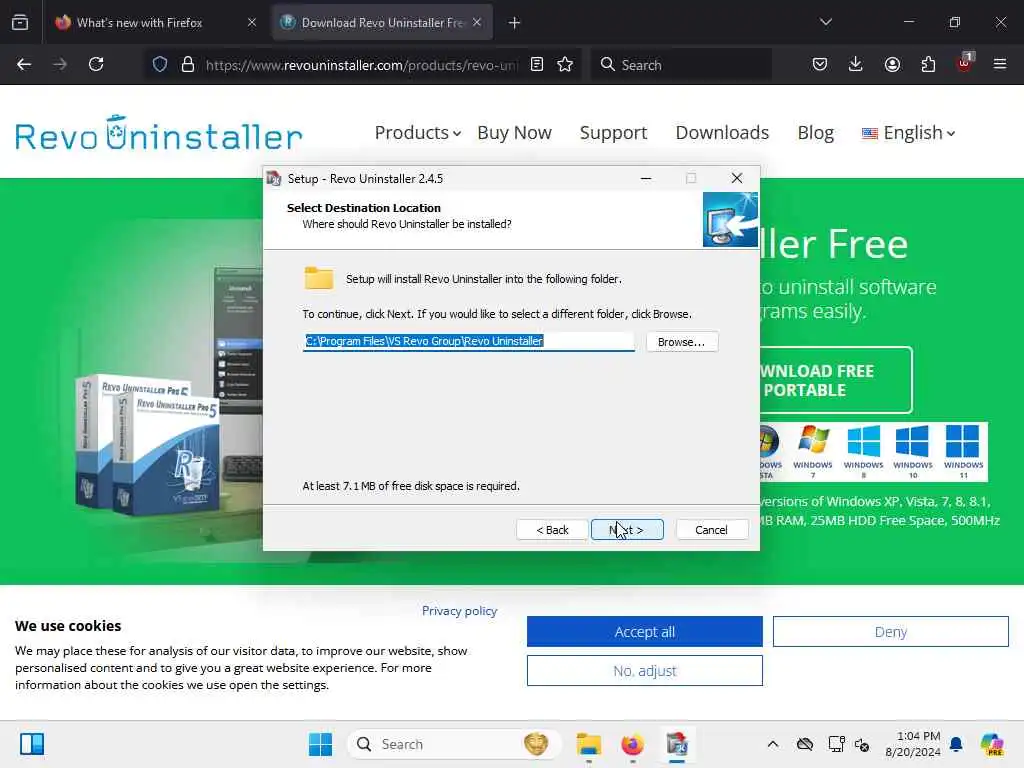This screenshot has height=768, width=1024.
Task: Go forward to the next page
Action: [x=60, y=64]
